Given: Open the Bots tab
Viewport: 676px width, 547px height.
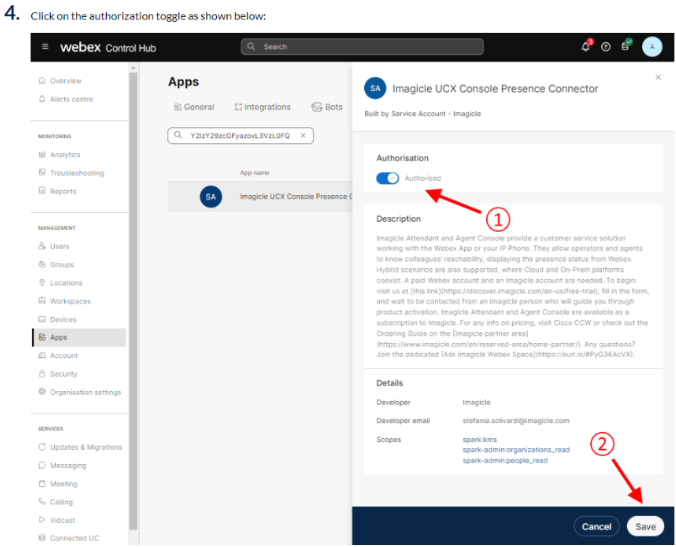Looking at the screenshot, I should pyautogui.click(x=327, y=107).
